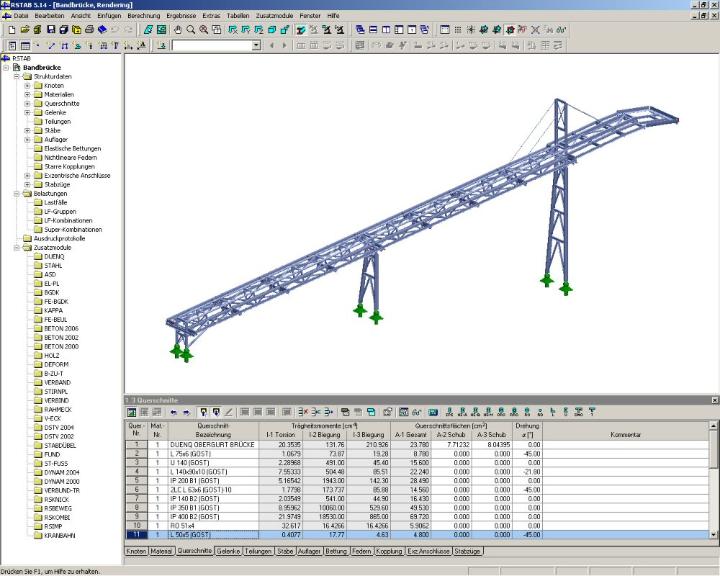720x576 pixels.
Task: Open the Ergebnisse menu
Action: click(x=181, y=16)
